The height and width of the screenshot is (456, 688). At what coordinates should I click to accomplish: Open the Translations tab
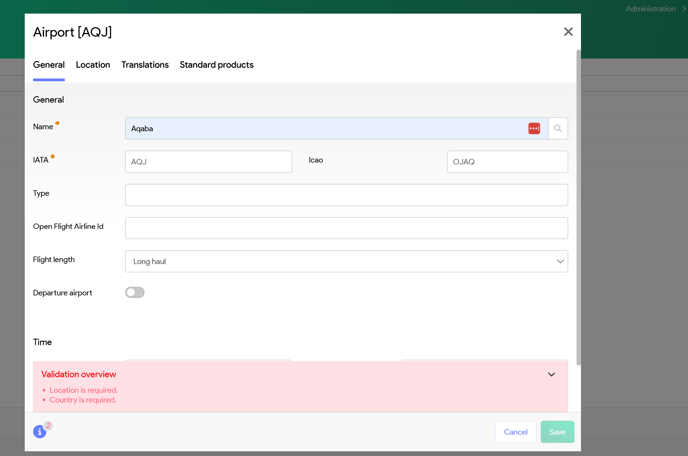coord(145,65)
